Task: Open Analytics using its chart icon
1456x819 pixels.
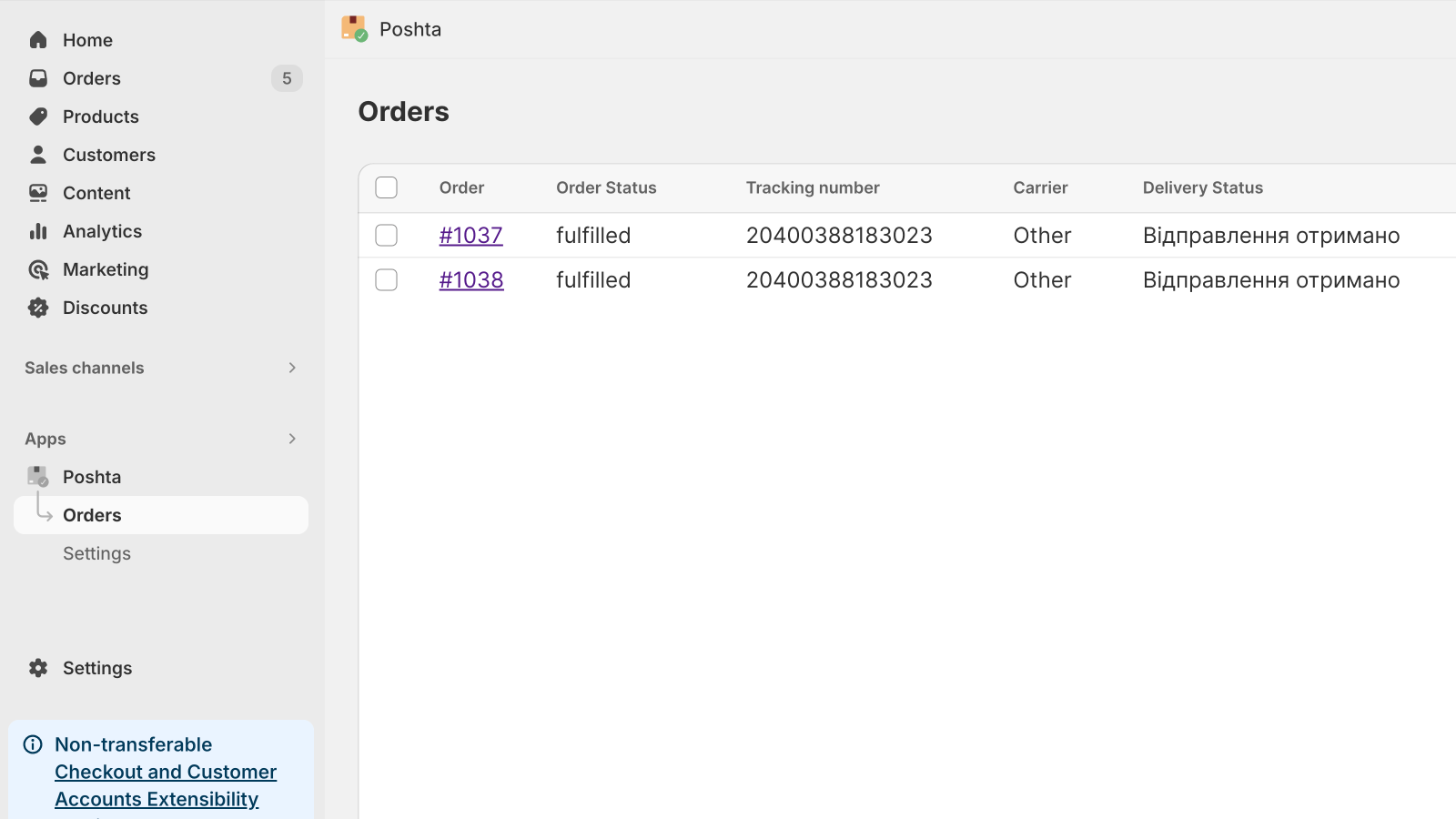Action: click(x=38, y=230)
